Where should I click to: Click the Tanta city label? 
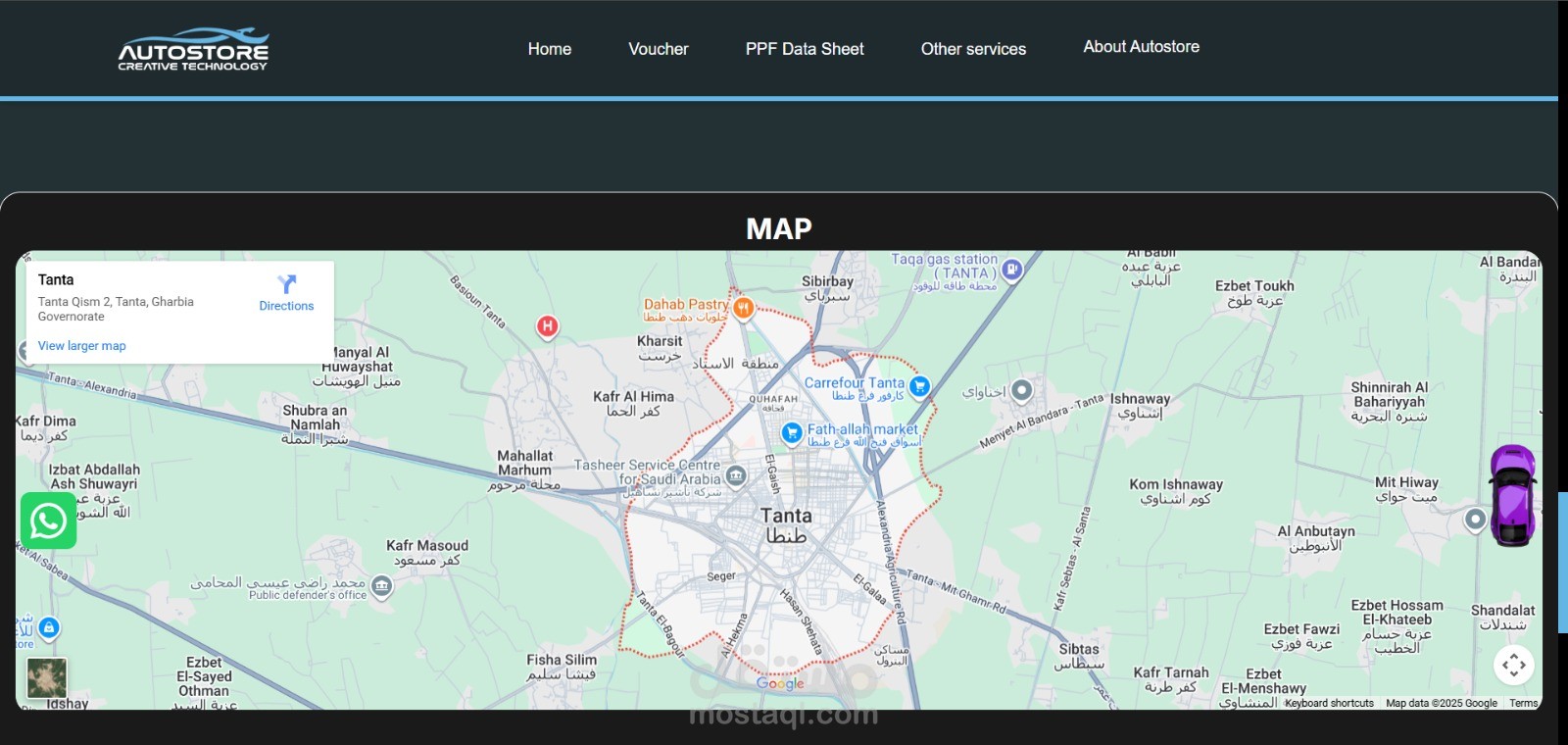(786, 525)
